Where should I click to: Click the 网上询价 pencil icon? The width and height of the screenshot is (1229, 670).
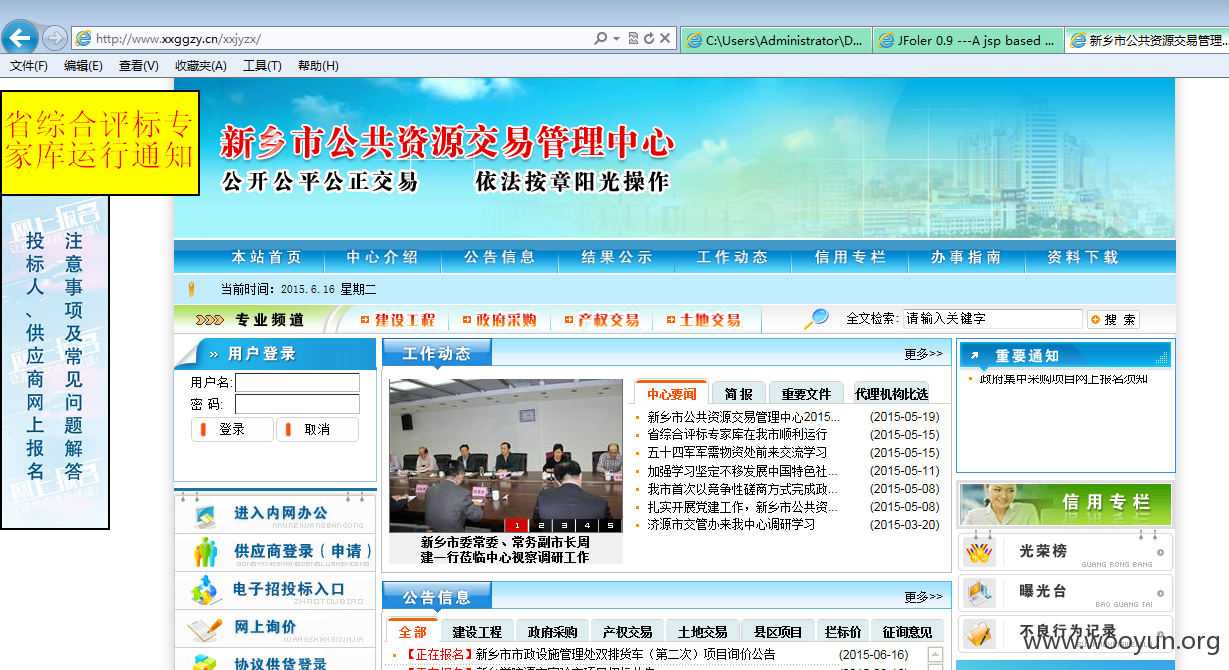[x=206, y=628]
